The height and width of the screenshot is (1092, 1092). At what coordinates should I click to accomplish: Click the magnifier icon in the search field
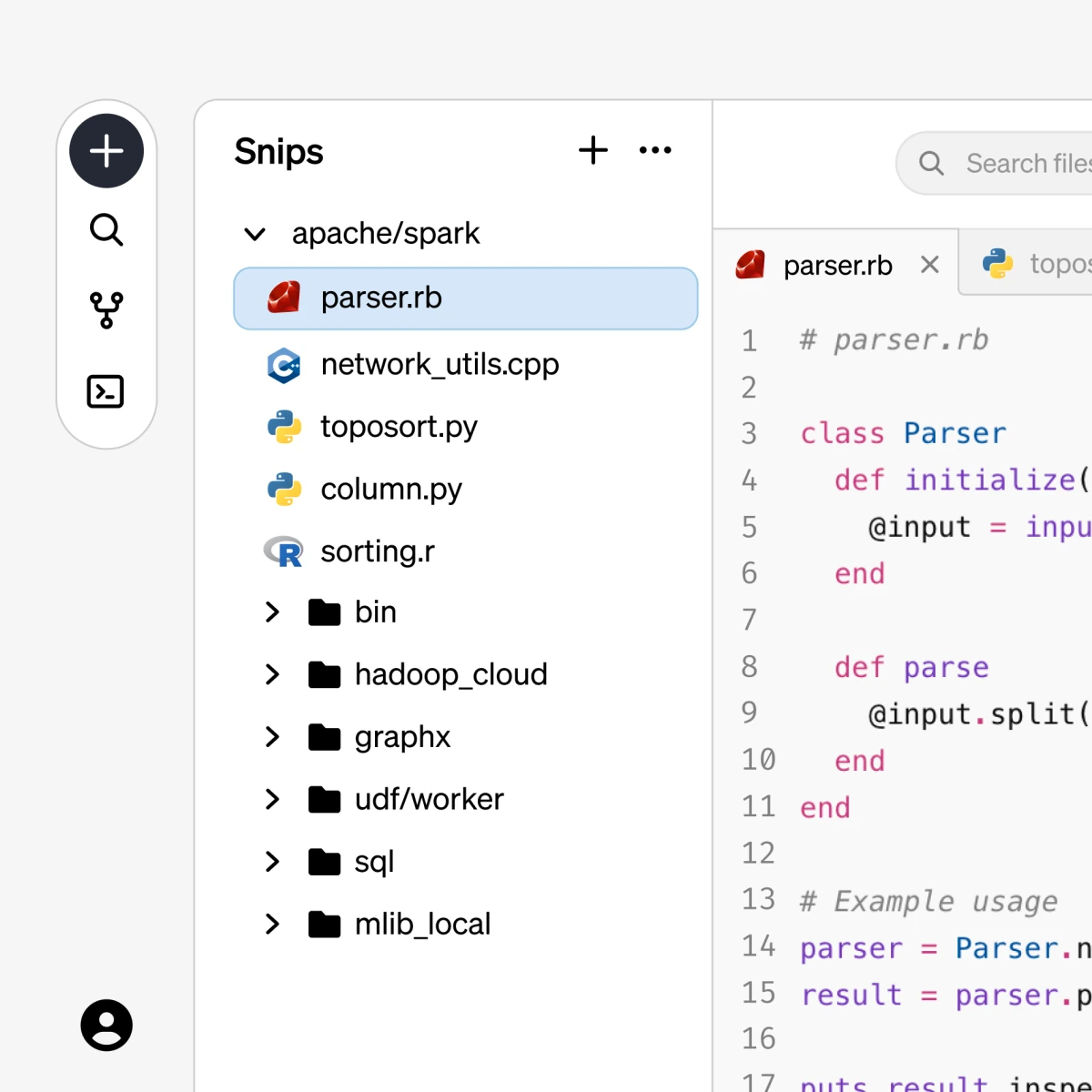pos(931,164)
